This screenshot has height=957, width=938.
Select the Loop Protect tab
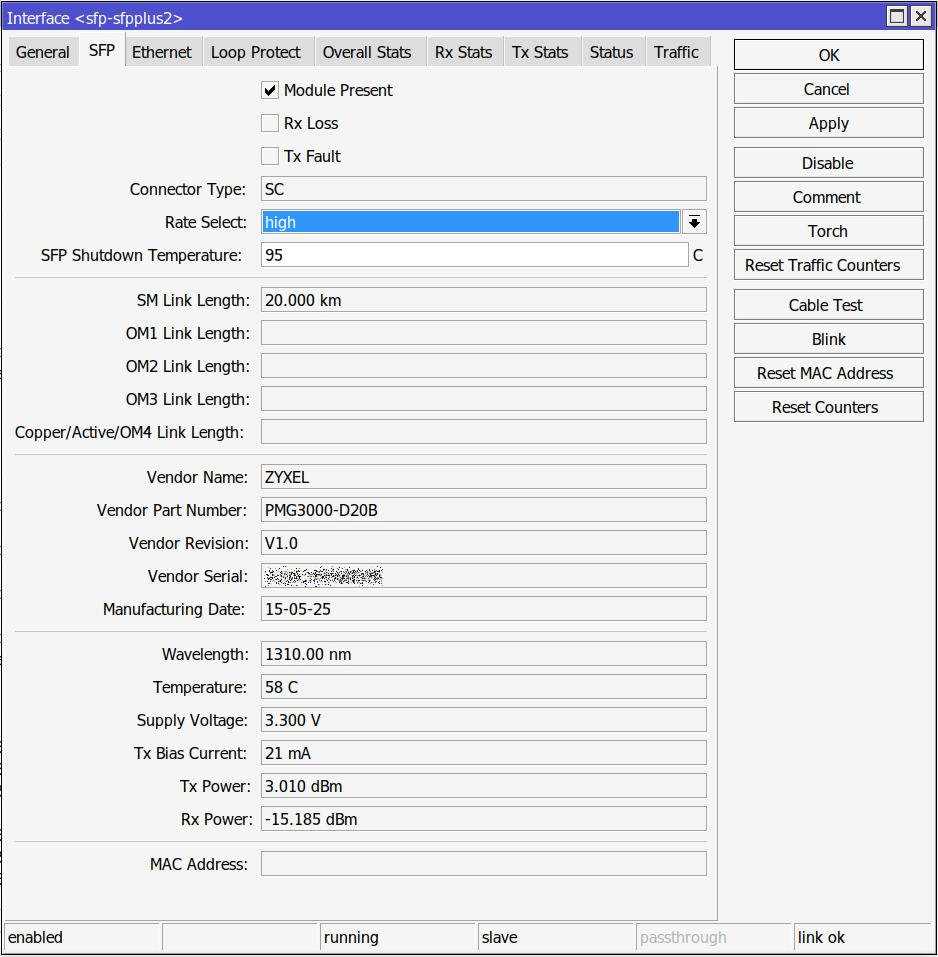[x=257, y=52]
